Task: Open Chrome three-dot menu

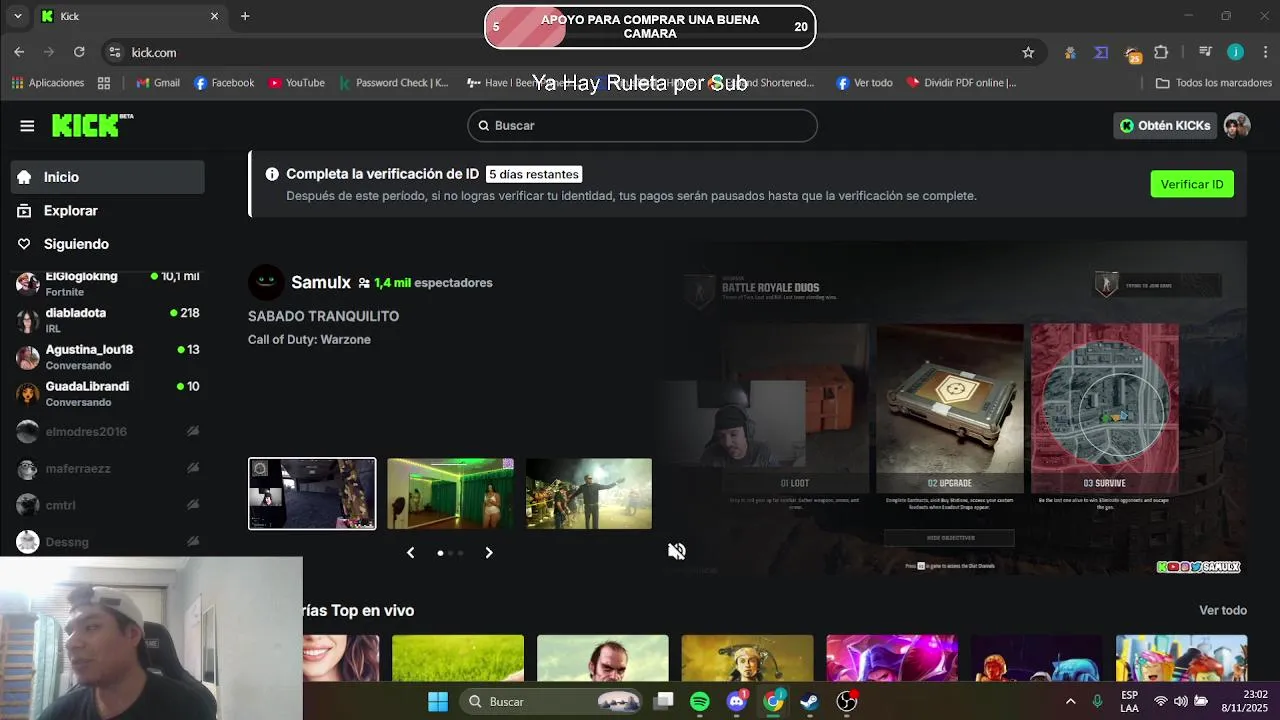Action: click(x=1265, y=52)
